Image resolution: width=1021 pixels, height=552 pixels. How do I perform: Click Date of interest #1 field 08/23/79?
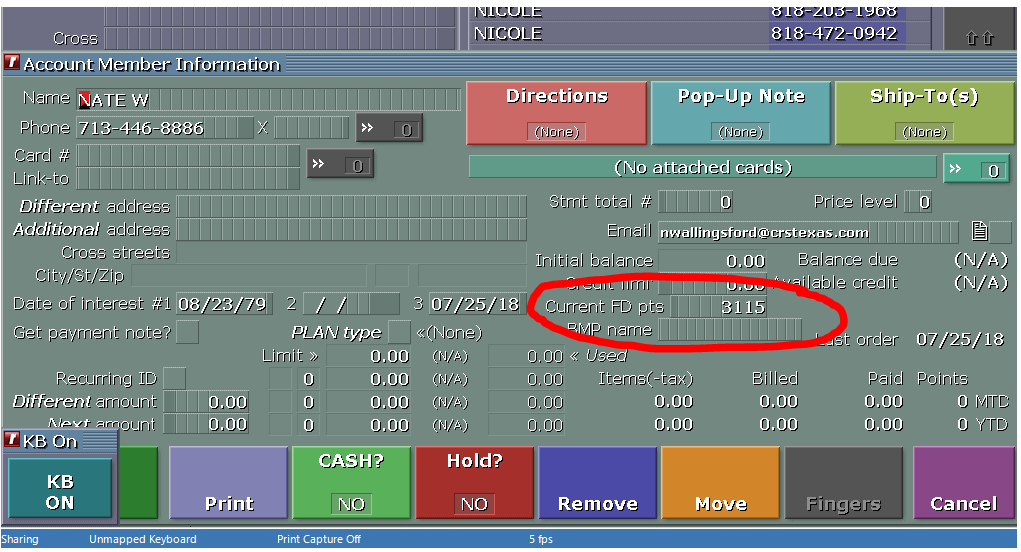223,304
